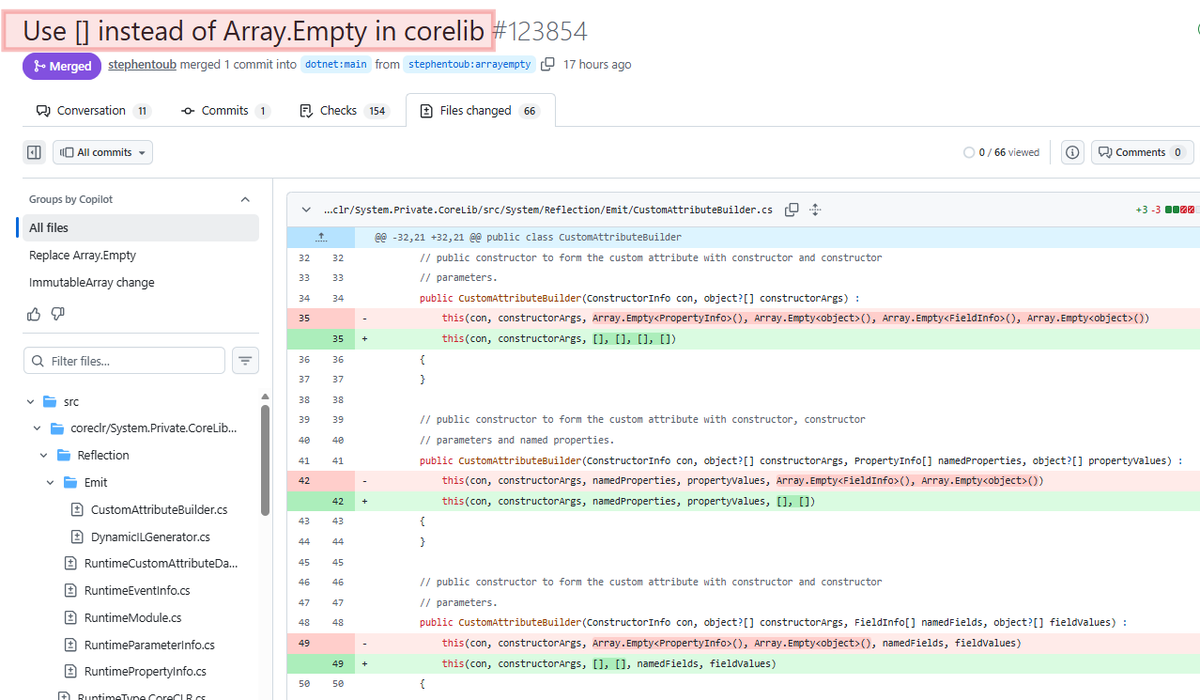This screenshot has width=1200, height=700.
Task: Collapse the src folder
Action: click(x=30, y=402)
